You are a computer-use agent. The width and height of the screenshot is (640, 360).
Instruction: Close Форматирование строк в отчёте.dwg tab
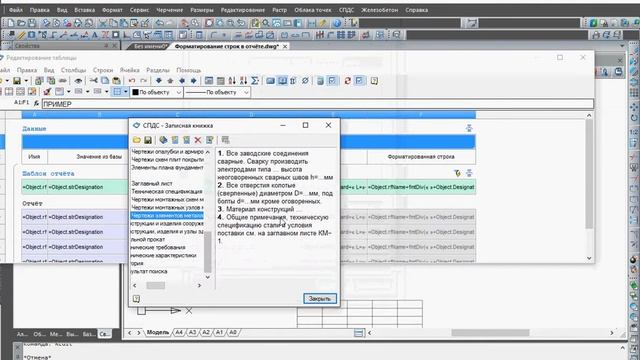point(285,47)
